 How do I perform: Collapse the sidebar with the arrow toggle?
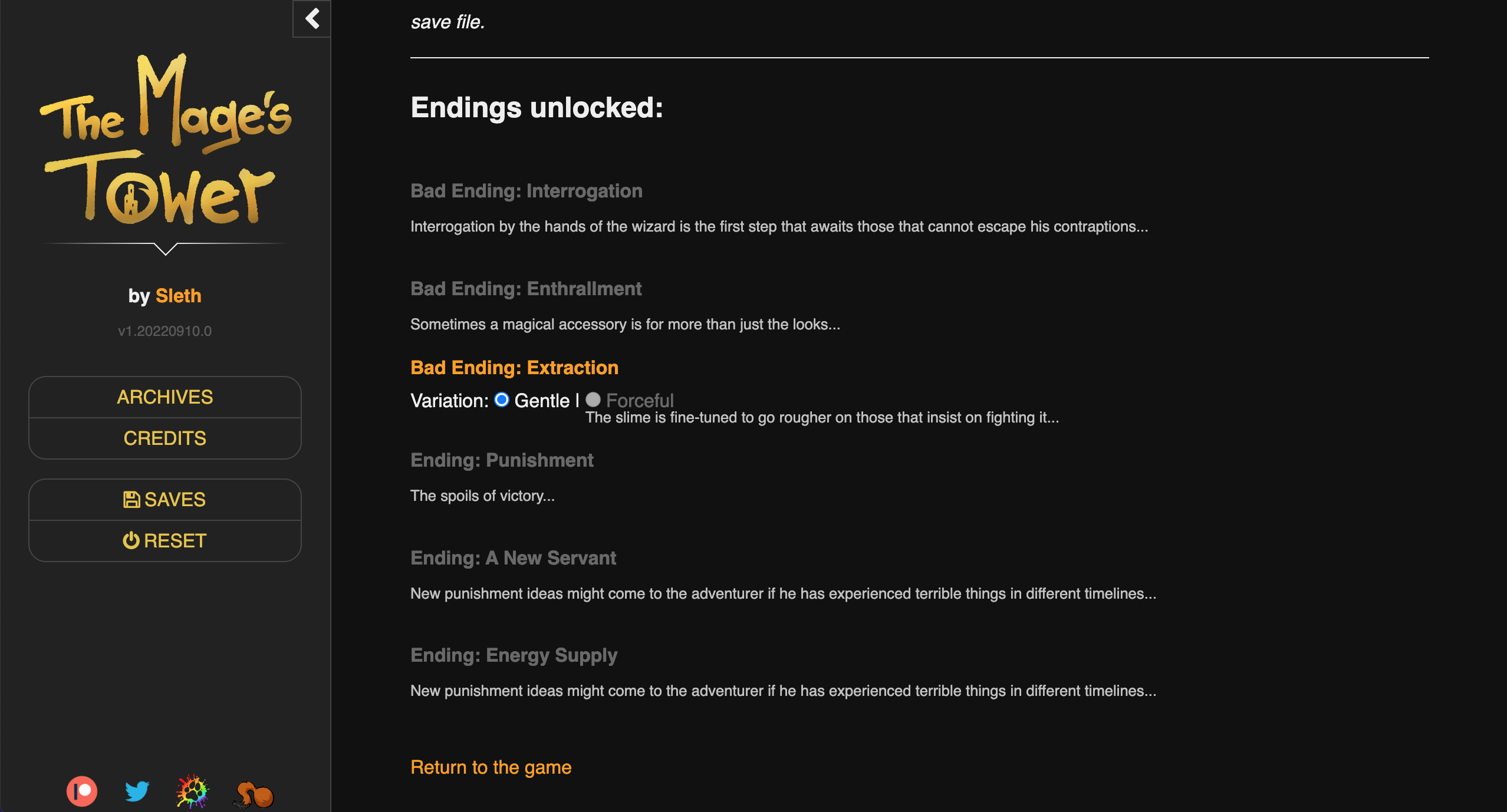pyautogui.click(x=312, y=19)
